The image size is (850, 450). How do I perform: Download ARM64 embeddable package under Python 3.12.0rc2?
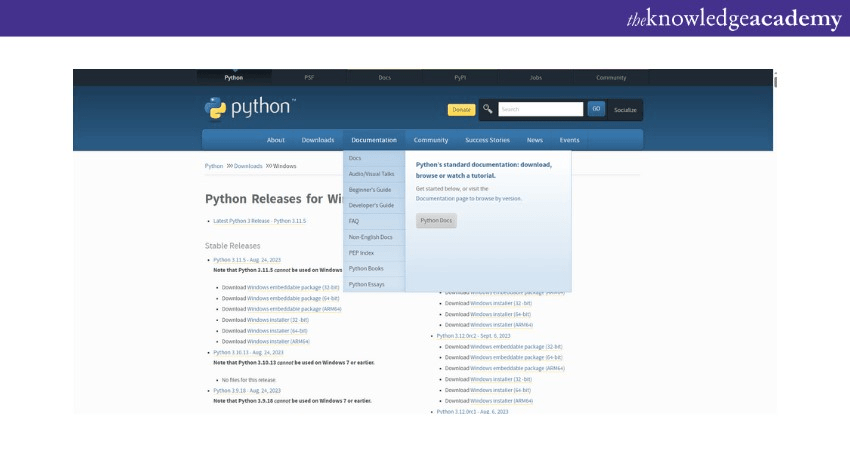[x=518, y=368]
